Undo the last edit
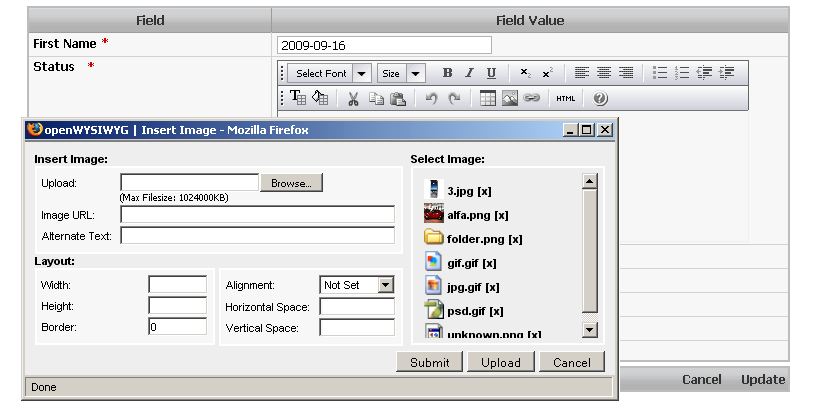The height and width of the screenshot is (405, 815). click(432, 98)
